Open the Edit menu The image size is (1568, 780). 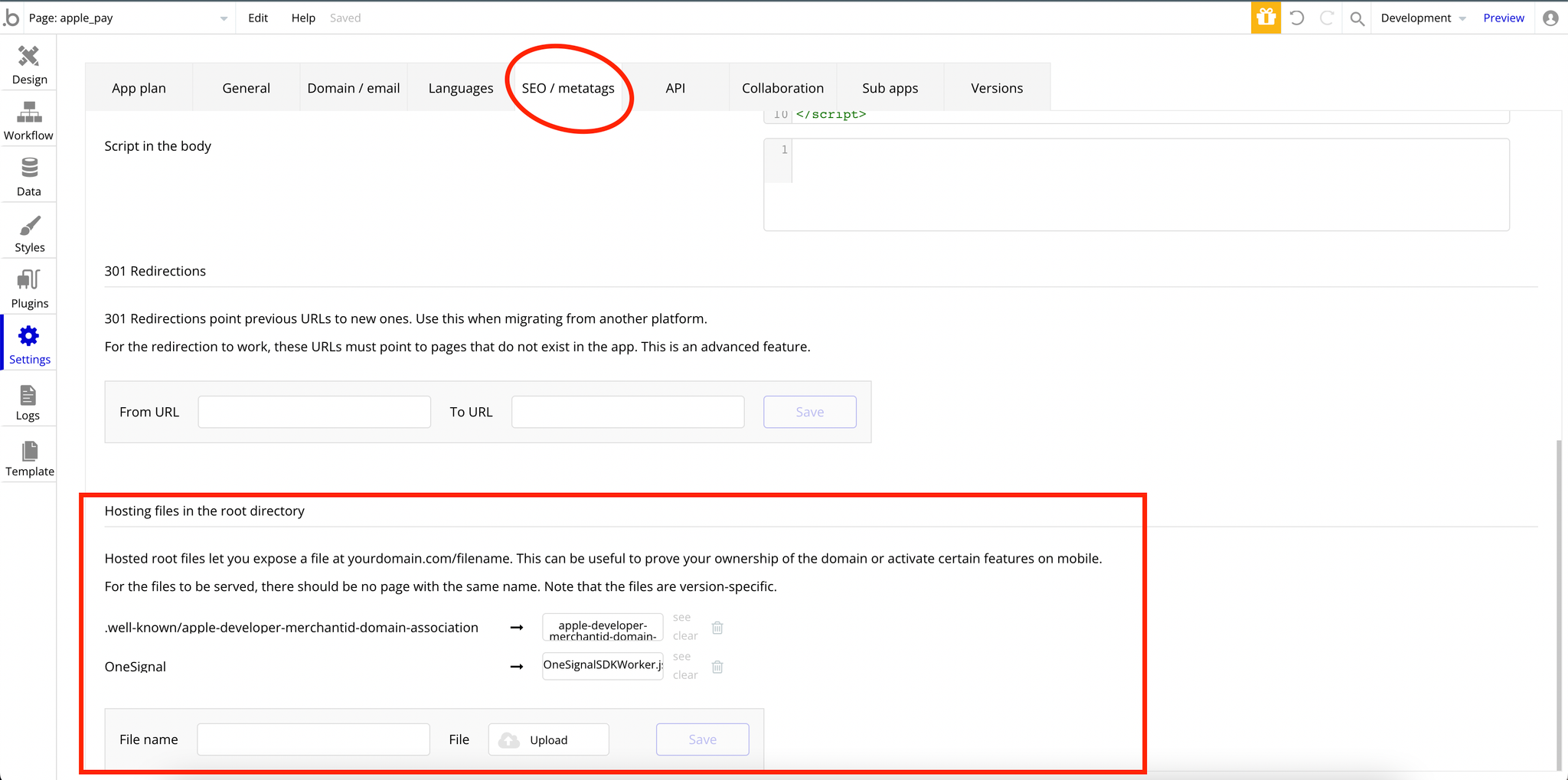(x=258, y=18)
